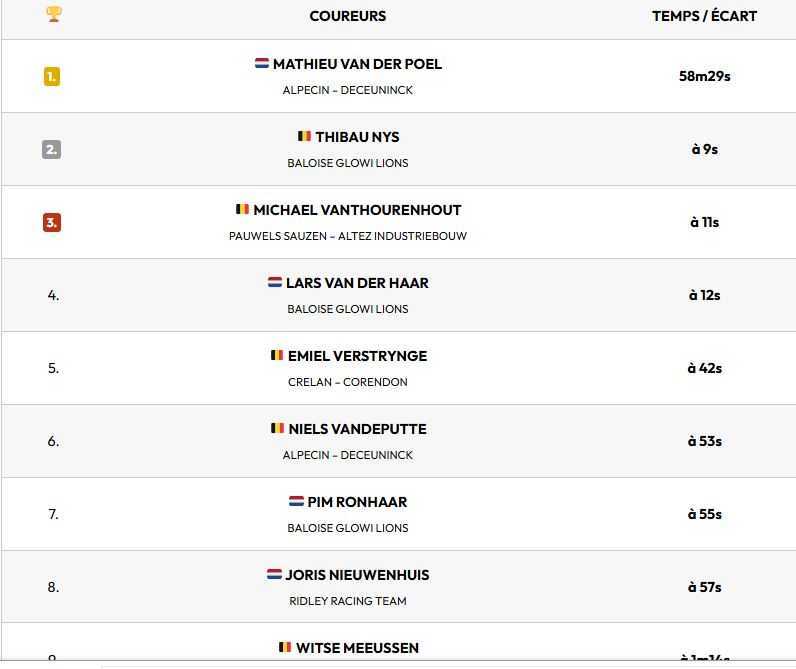Click the Pauwels Sauzen – Altez Industriebouw team
Screen dimensions: 796x669
point(348,236)
